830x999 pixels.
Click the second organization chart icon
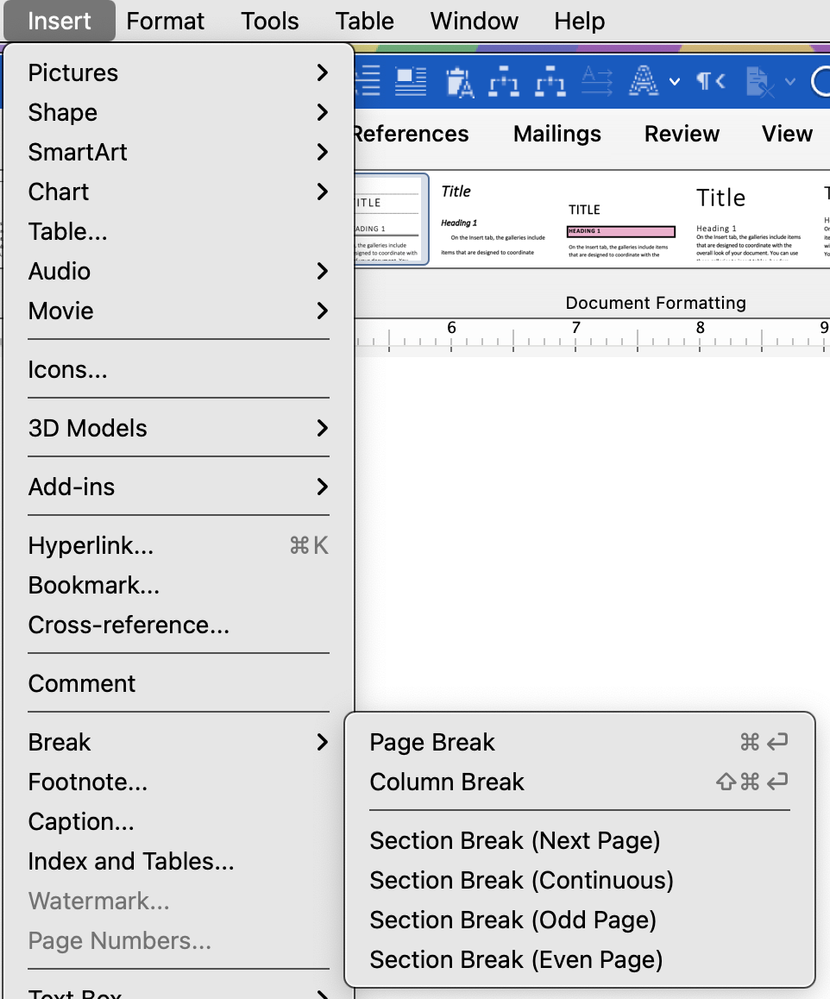550,81
